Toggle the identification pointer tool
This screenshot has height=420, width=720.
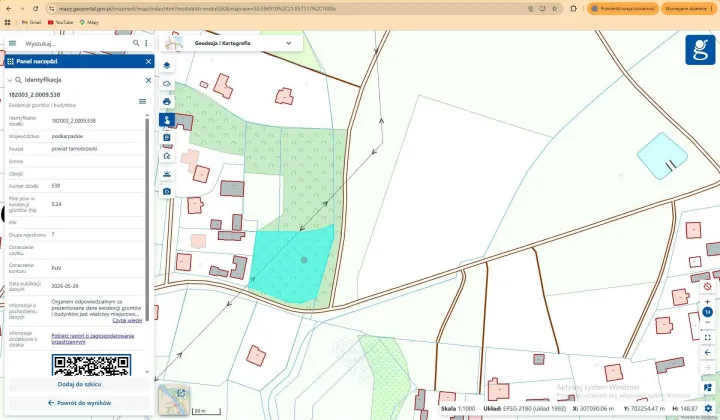pos(167,120)
